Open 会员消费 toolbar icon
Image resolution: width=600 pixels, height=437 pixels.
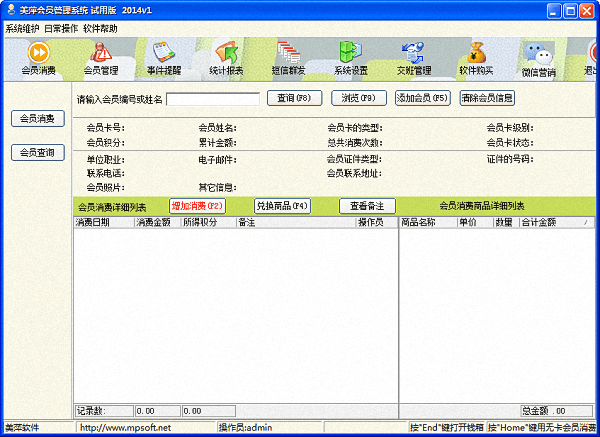coord(38,58)
